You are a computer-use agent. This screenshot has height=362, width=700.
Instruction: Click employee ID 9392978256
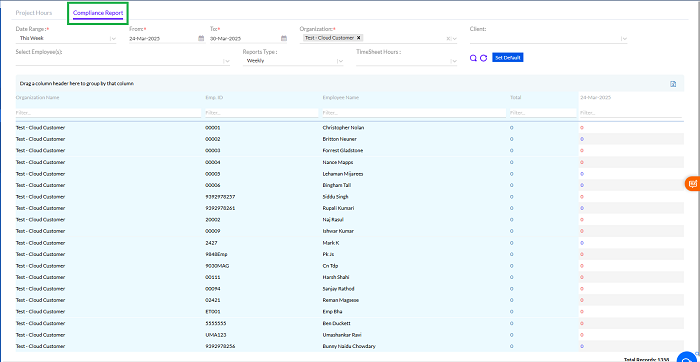(220, 346)
